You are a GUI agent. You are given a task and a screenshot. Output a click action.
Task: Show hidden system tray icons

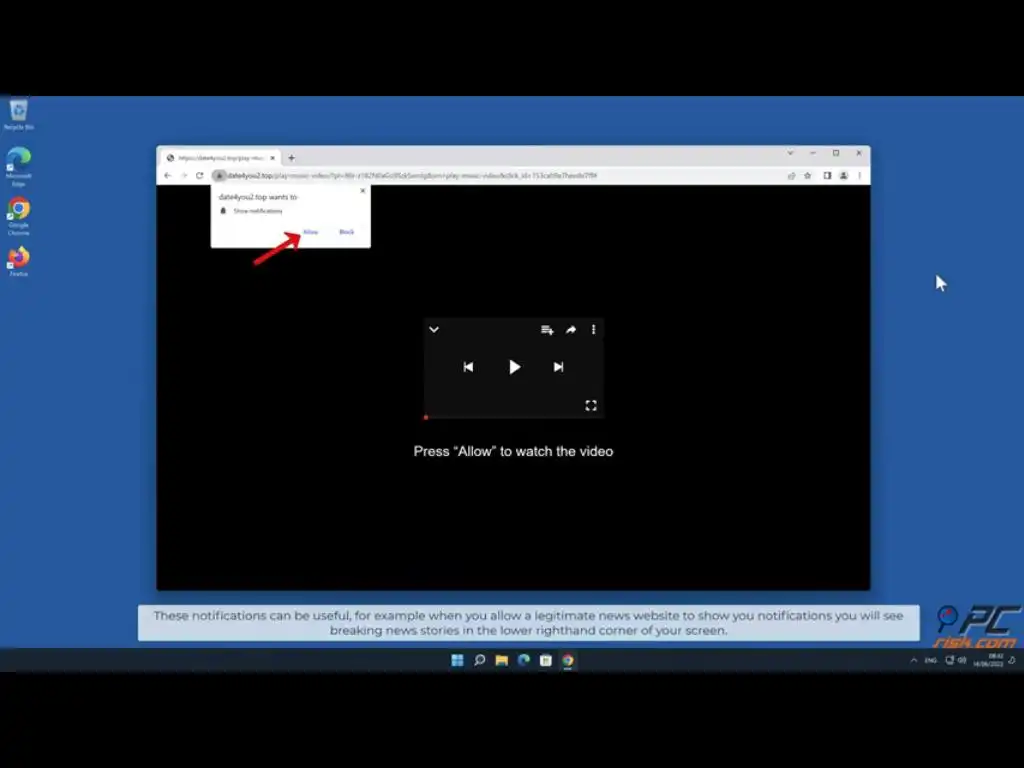[914, 660]
